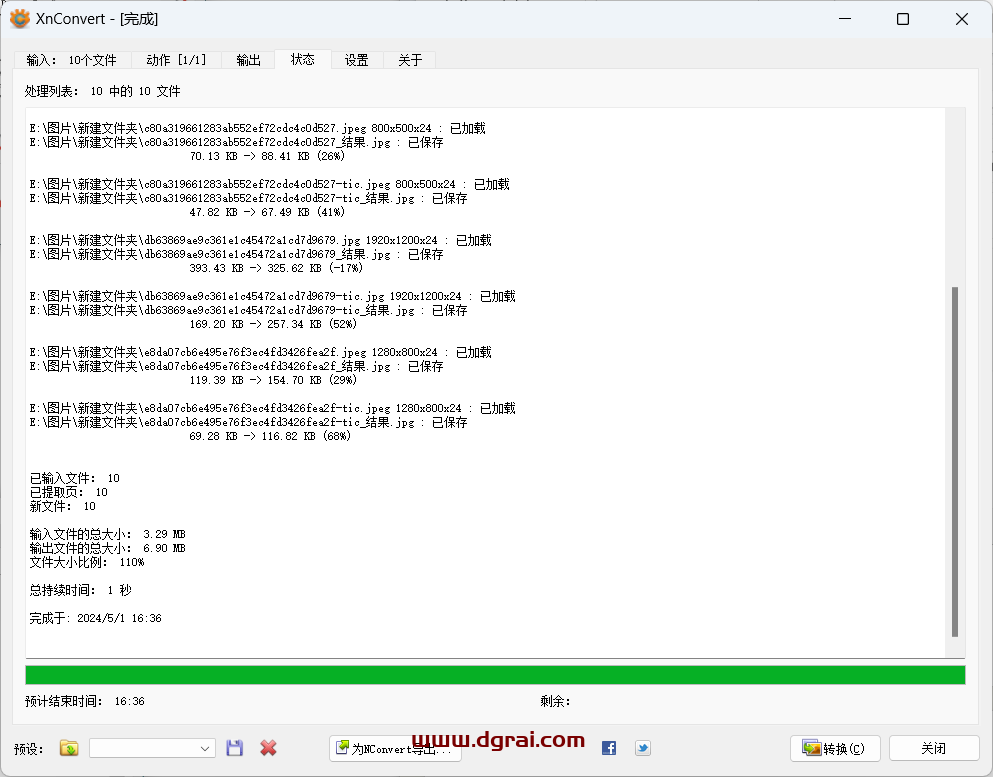Screen dimensions: 993x777
Task: Expand the preset combo box
Action: 152,749
